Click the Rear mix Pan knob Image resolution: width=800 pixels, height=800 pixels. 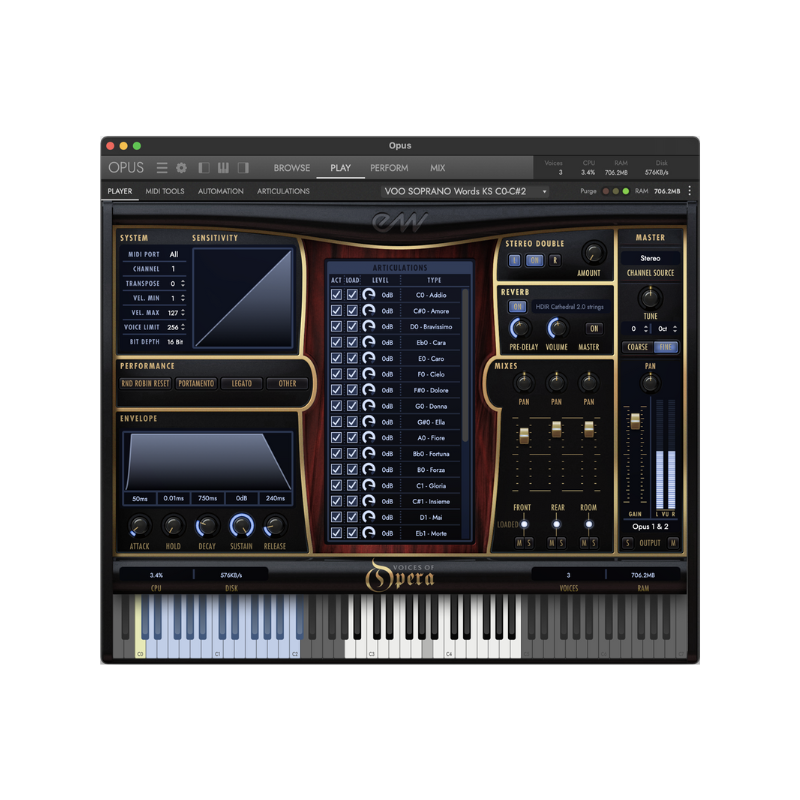coord(556,382)
